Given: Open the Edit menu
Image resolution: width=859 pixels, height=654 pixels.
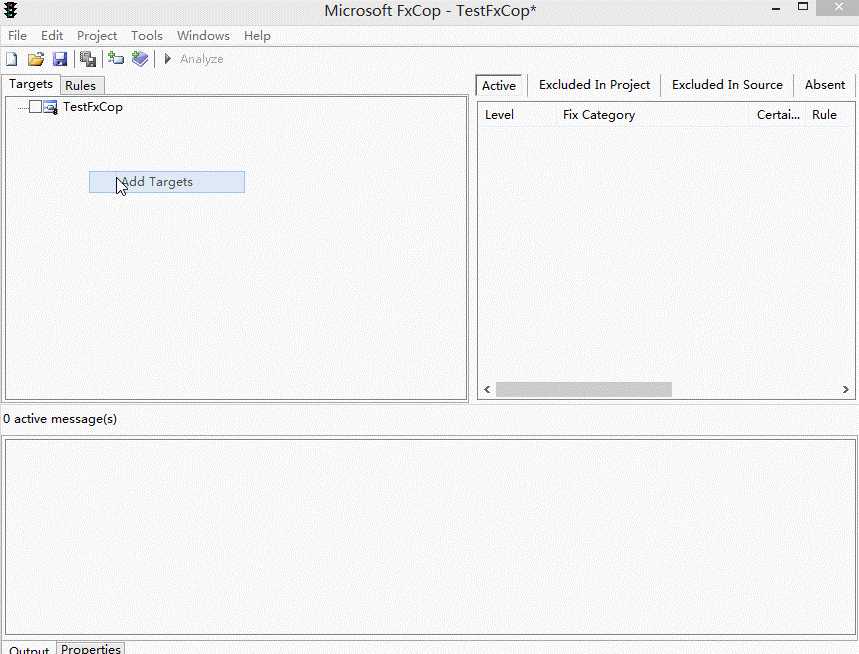Looking at the screenshot, I should pyautogui.click(x=52, y=36).
